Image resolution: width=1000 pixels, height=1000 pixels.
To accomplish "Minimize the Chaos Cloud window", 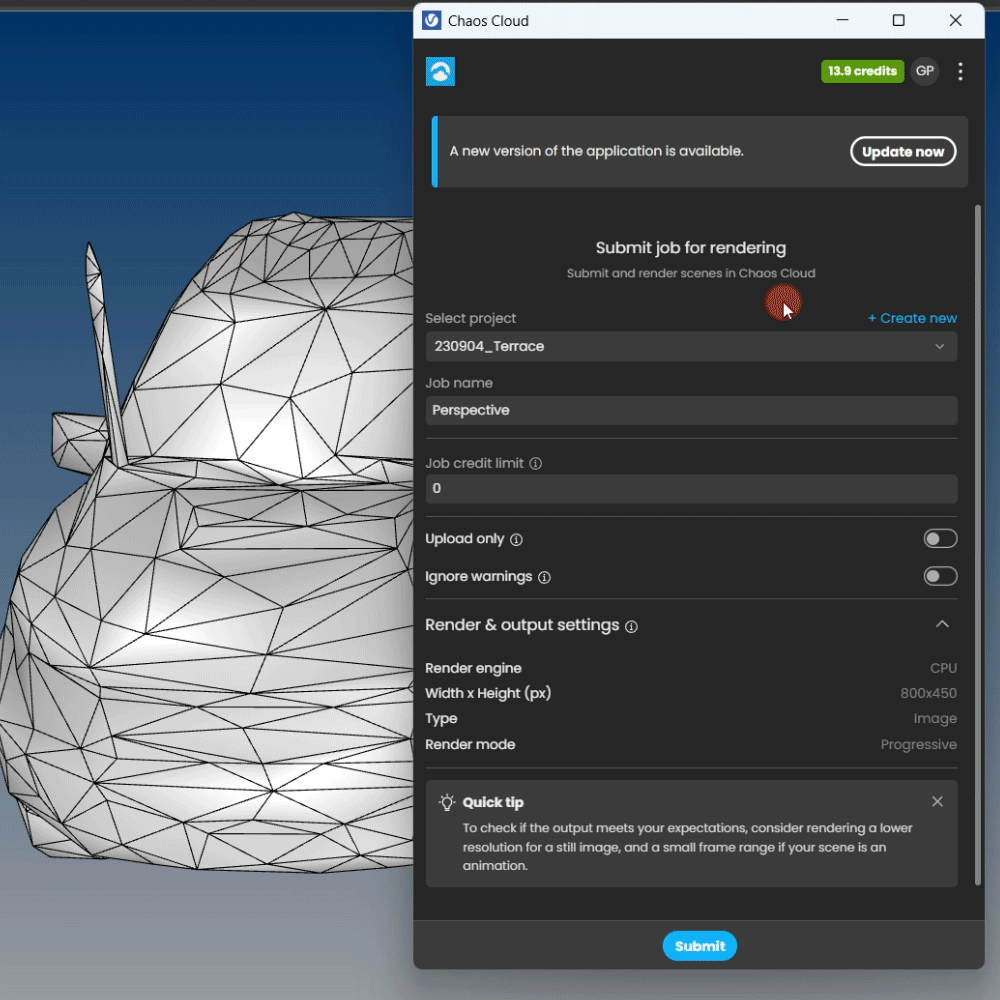I will point(842,20).
